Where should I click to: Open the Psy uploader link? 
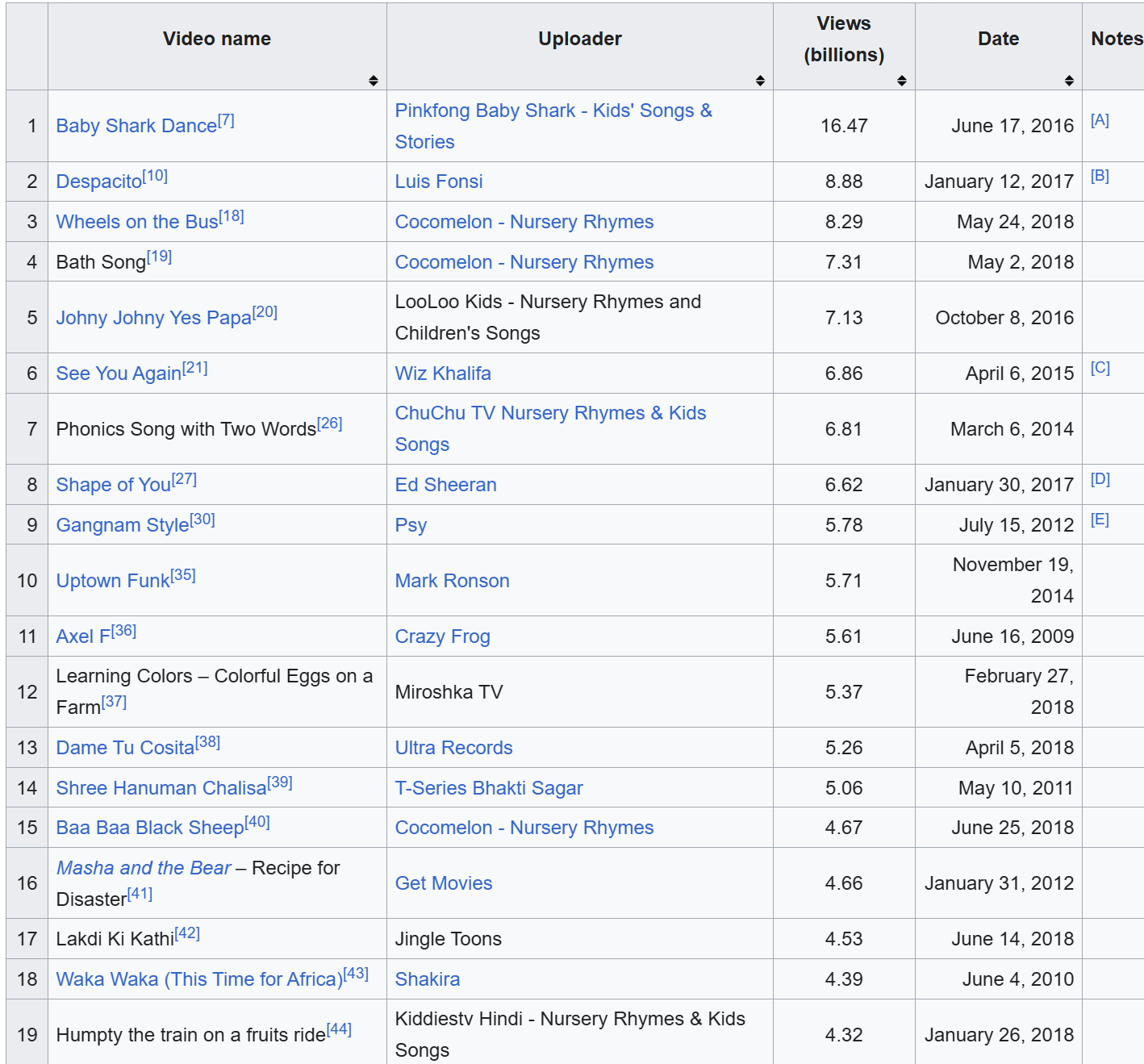tap(411, 525)
